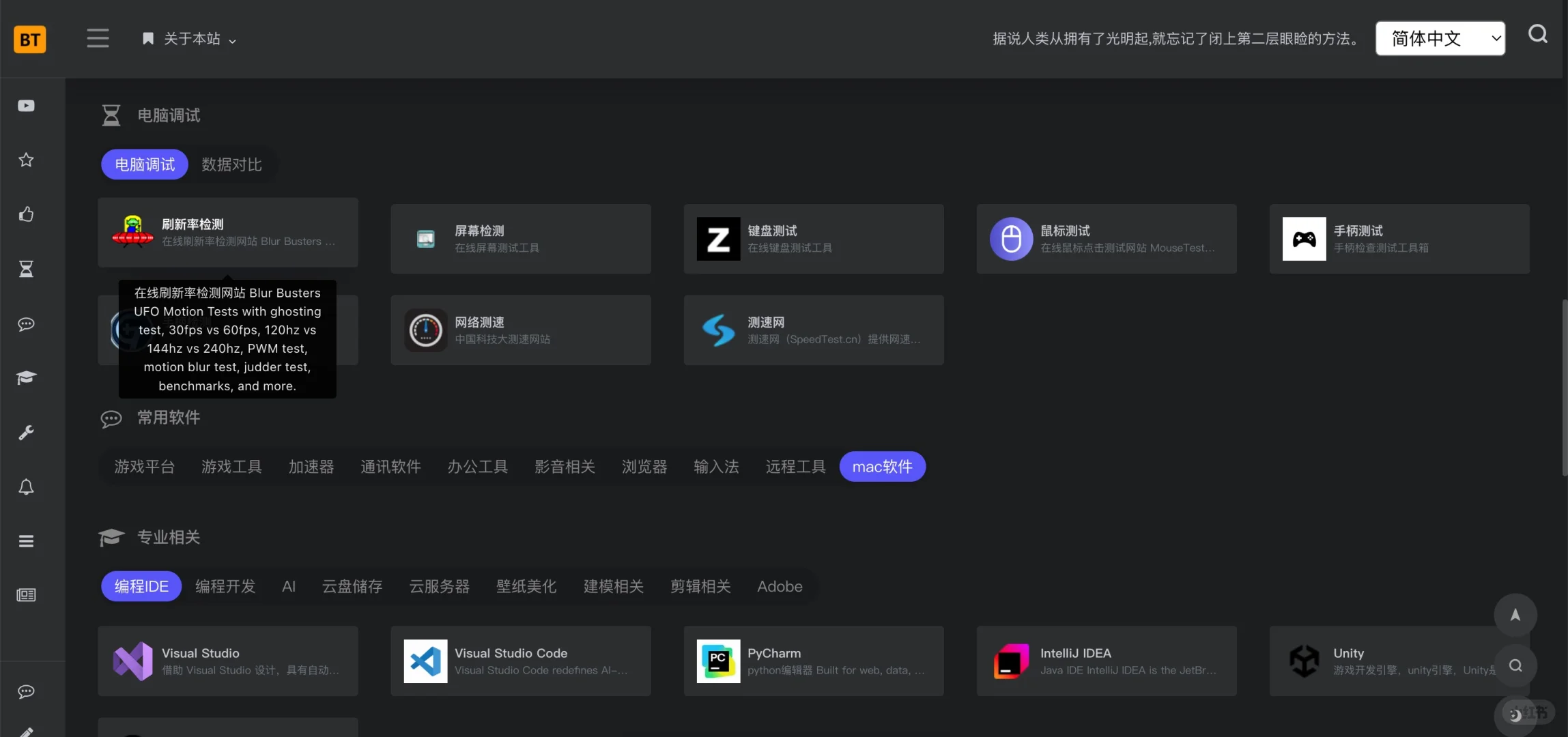Open the hamburger navigation menu

(98, 38)
